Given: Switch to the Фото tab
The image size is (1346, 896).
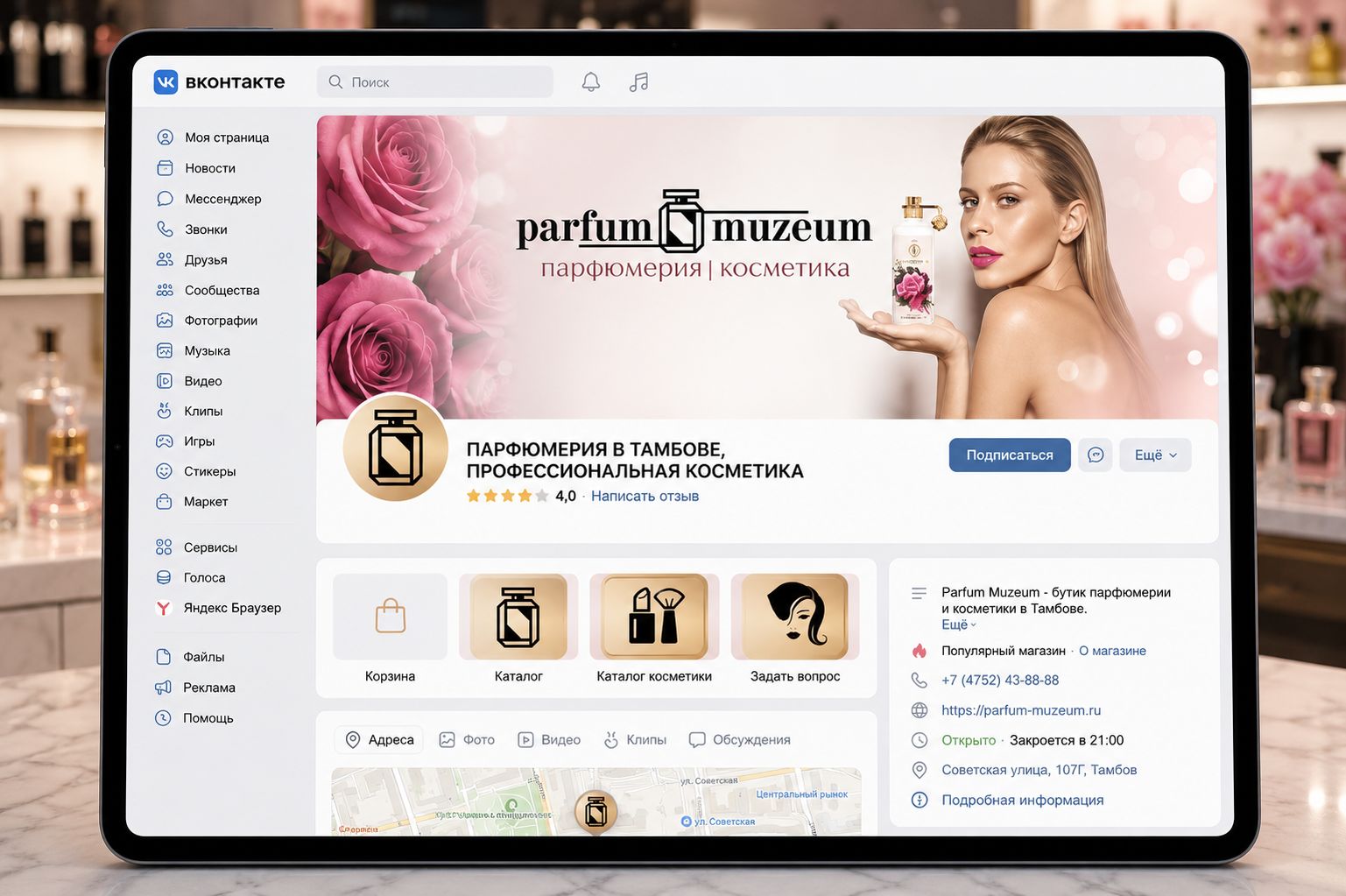Looking at the screenshot, I should [x=467, y=740].
